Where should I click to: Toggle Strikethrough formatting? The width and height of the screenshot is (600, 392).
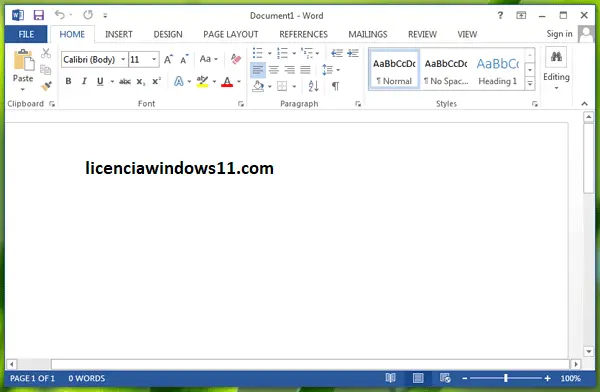pos(125,81)
